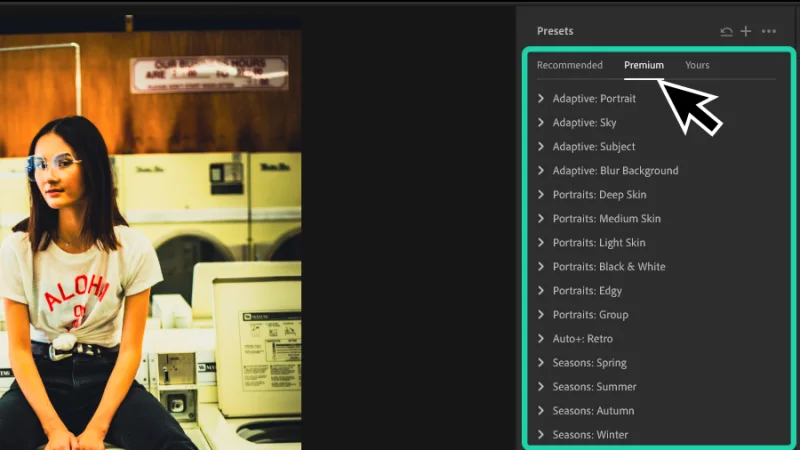Expand chevron beside Portraits: Light Skin
800x450 pixels.
(541, 242)
